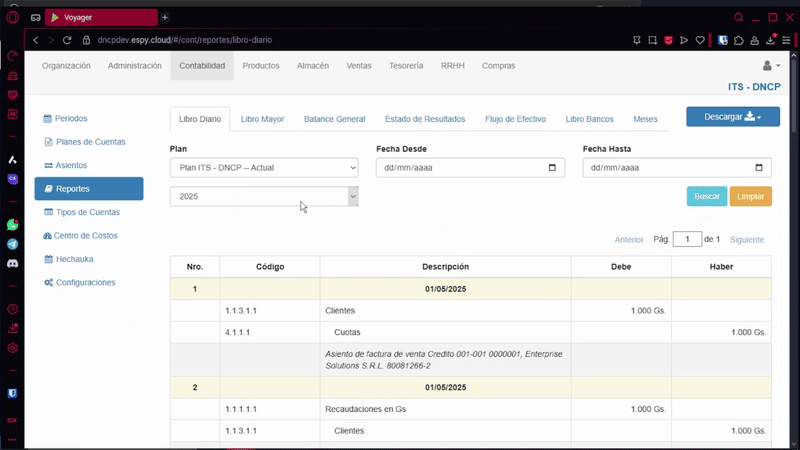This screenshot has height=450, width=800.
Task: Open calendar picker in Fecha Desde
Action: (553, 168)
